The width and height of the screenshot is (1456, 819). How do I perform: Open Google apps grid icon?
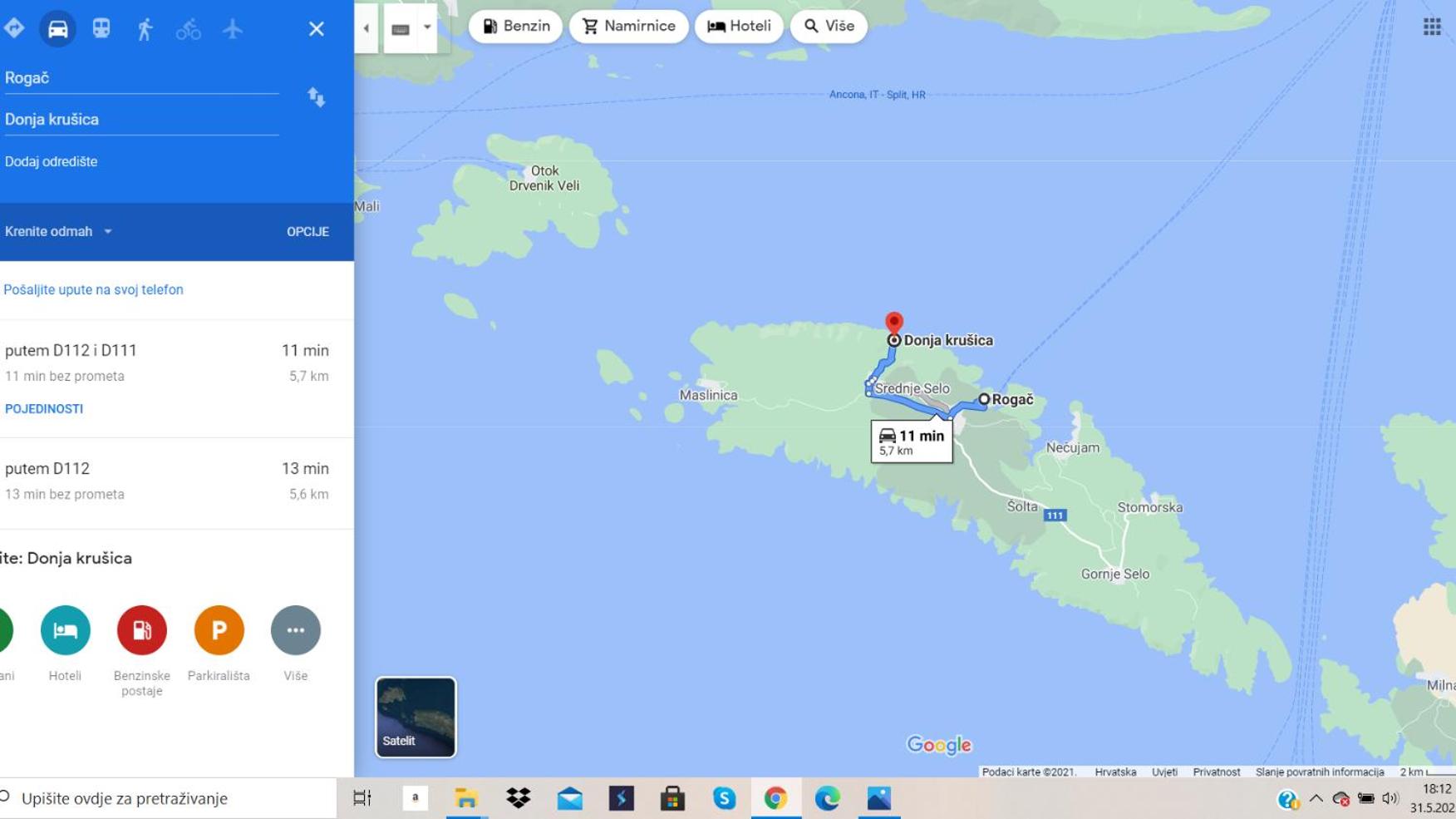[1432, 27]
